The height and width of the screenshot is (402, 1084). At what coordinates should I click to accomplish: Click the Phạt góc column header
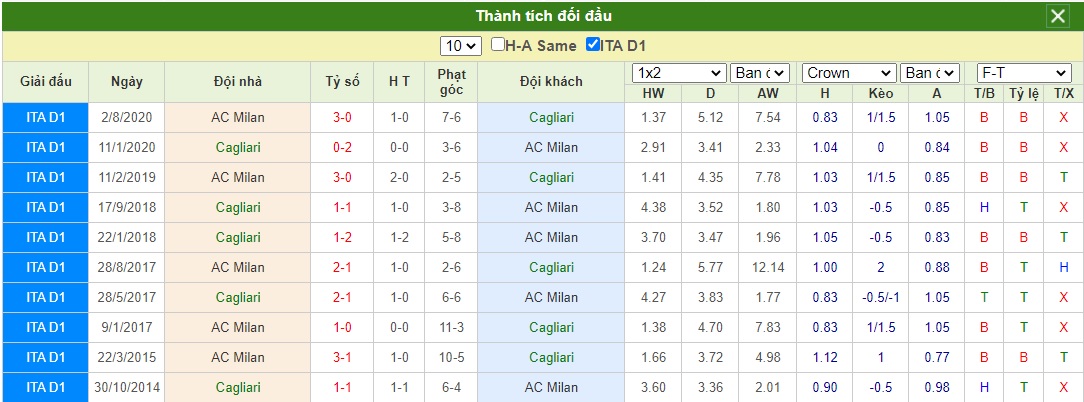(451, 82)
